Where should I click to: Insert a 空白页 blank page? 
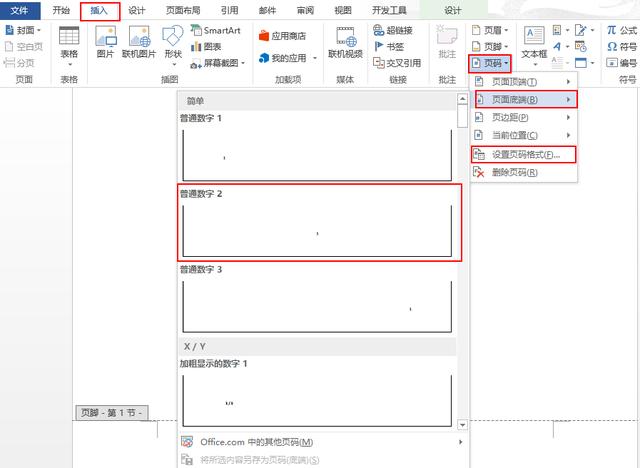pyautogui.click(x=24, y=47)
